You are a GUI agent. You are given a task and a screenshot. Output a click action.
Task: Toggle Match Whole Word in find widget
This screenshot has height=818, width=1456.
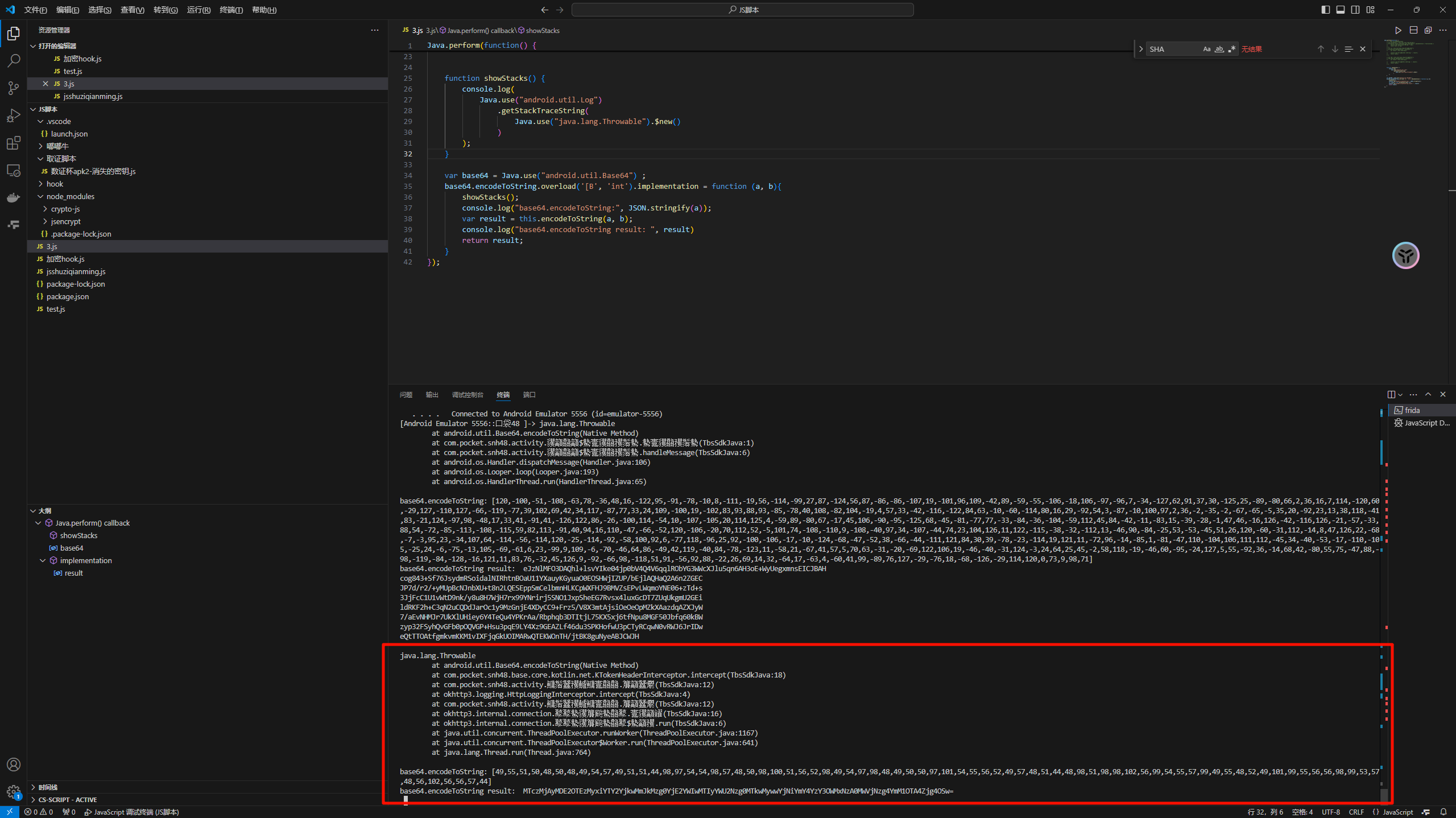click(1219, 49)
